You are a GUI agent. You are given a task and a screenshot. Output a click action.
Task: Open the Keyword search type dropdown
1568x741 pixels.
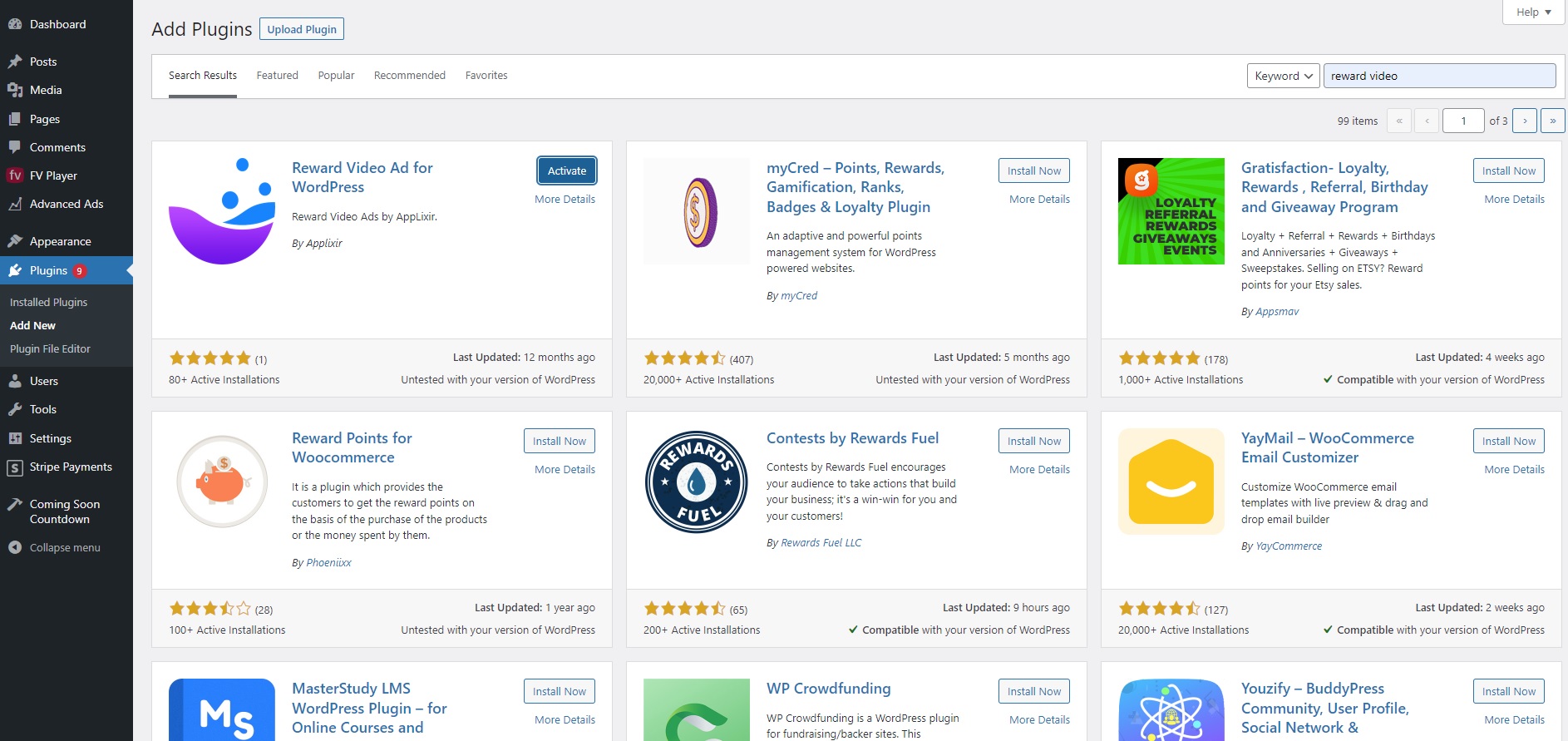click(1283, 76)
